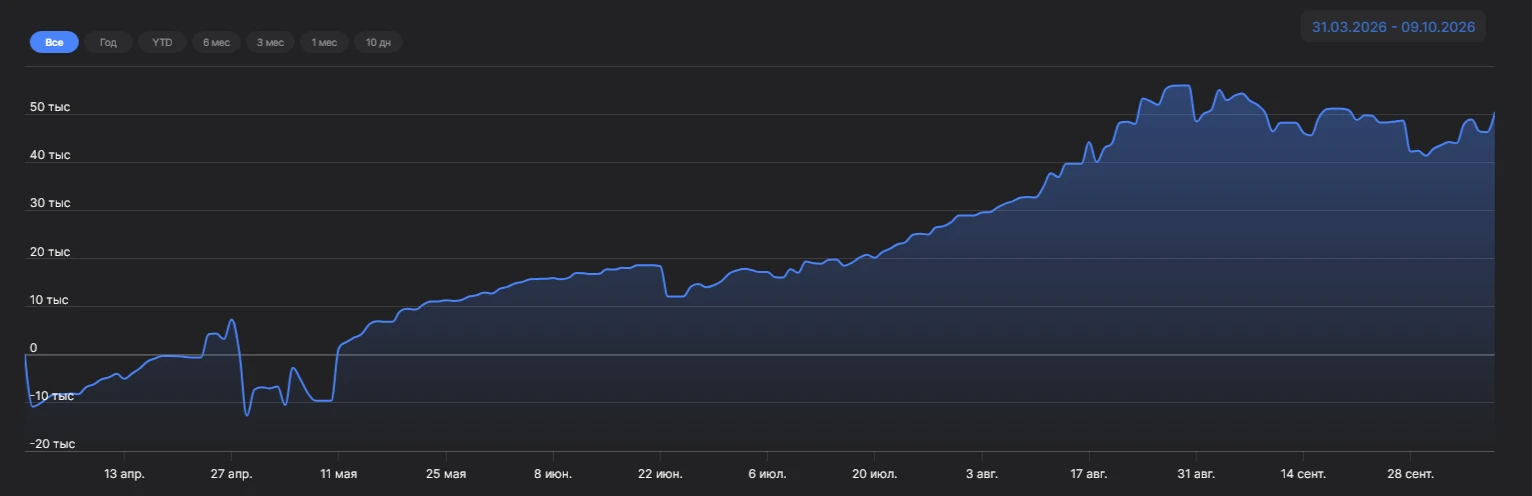Click the '13 апр.' date label
This screenshot has width=1532, height=496.
coord(125,473)
